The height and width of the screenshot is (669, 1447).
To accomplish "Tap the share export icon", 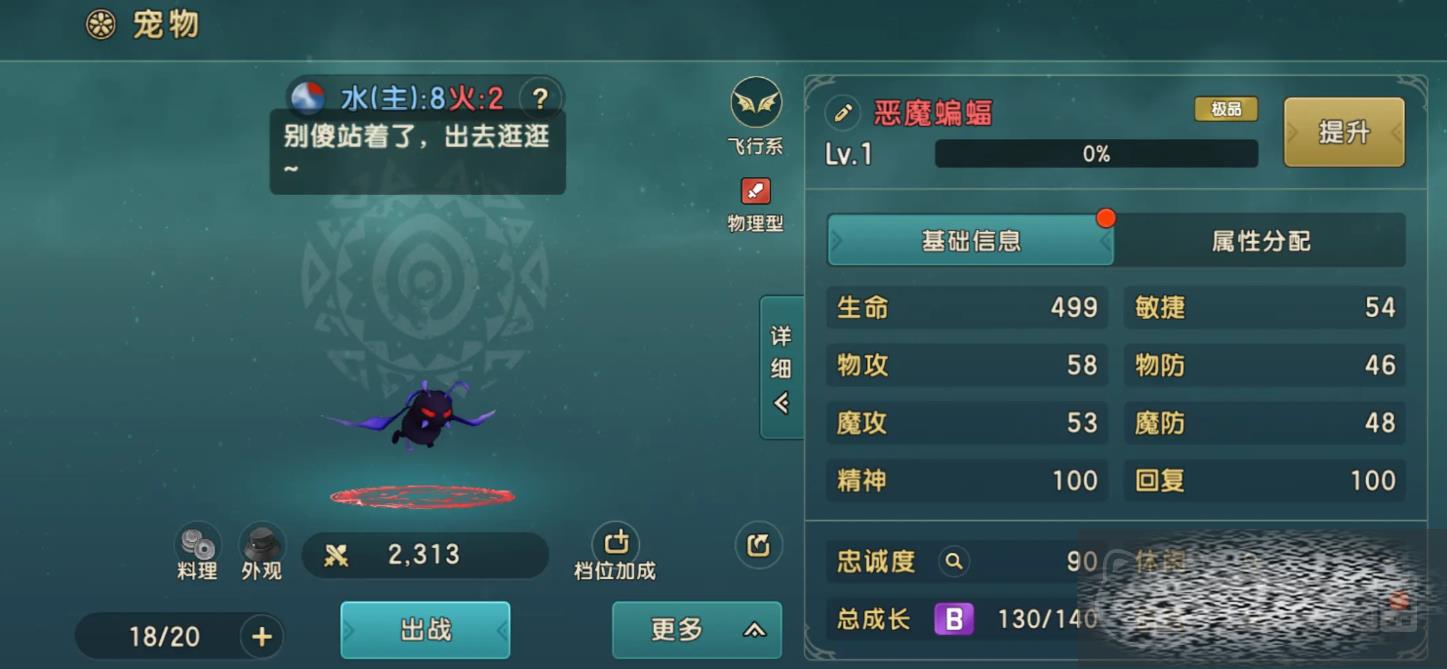I will pyautogui.click(x=758, y=545).
